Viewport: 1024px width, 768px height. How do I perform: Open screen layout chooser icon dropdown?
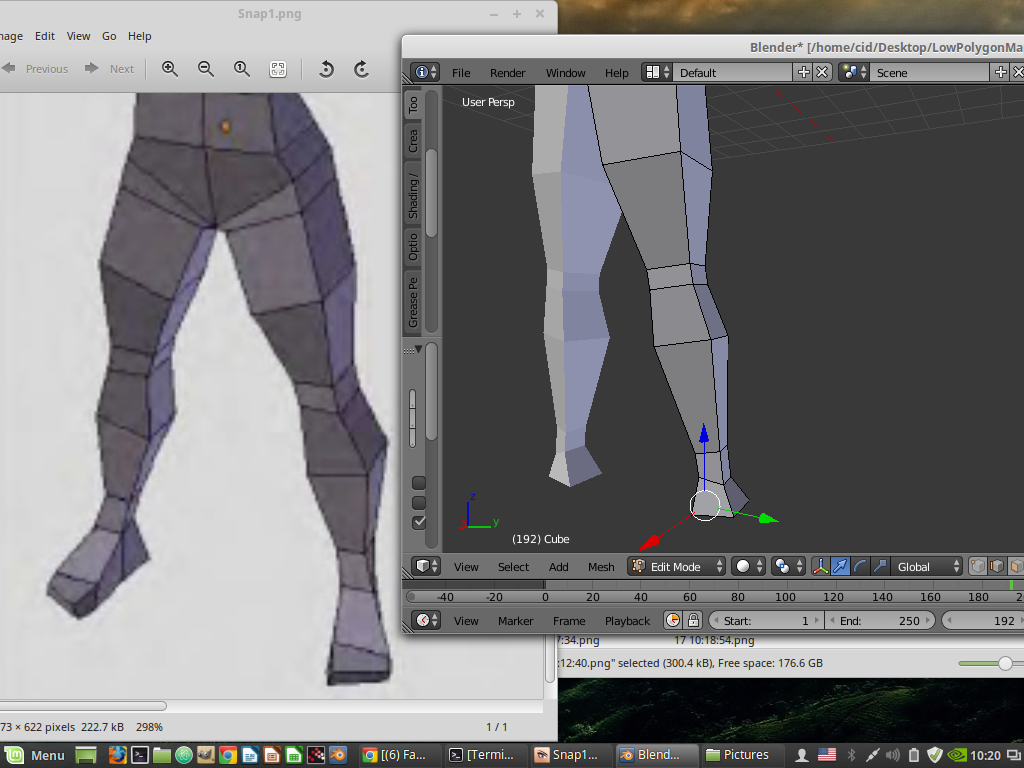(656, 72)
